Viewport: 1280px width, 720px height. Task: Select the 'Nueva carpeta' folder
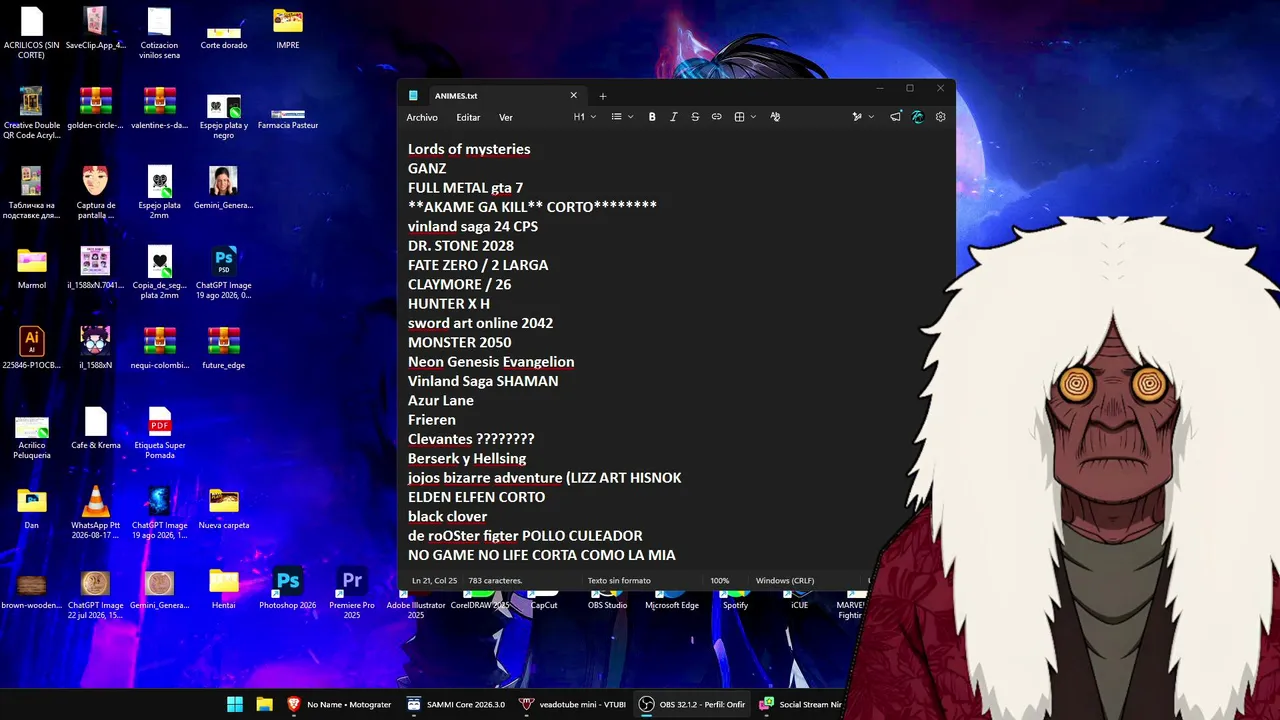coord(224,509)
